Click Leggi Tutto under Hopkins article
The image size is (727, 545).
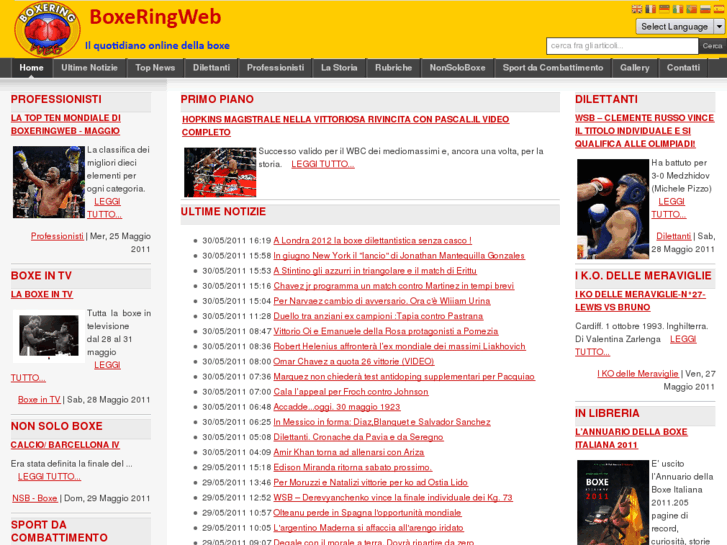[323, 164]
